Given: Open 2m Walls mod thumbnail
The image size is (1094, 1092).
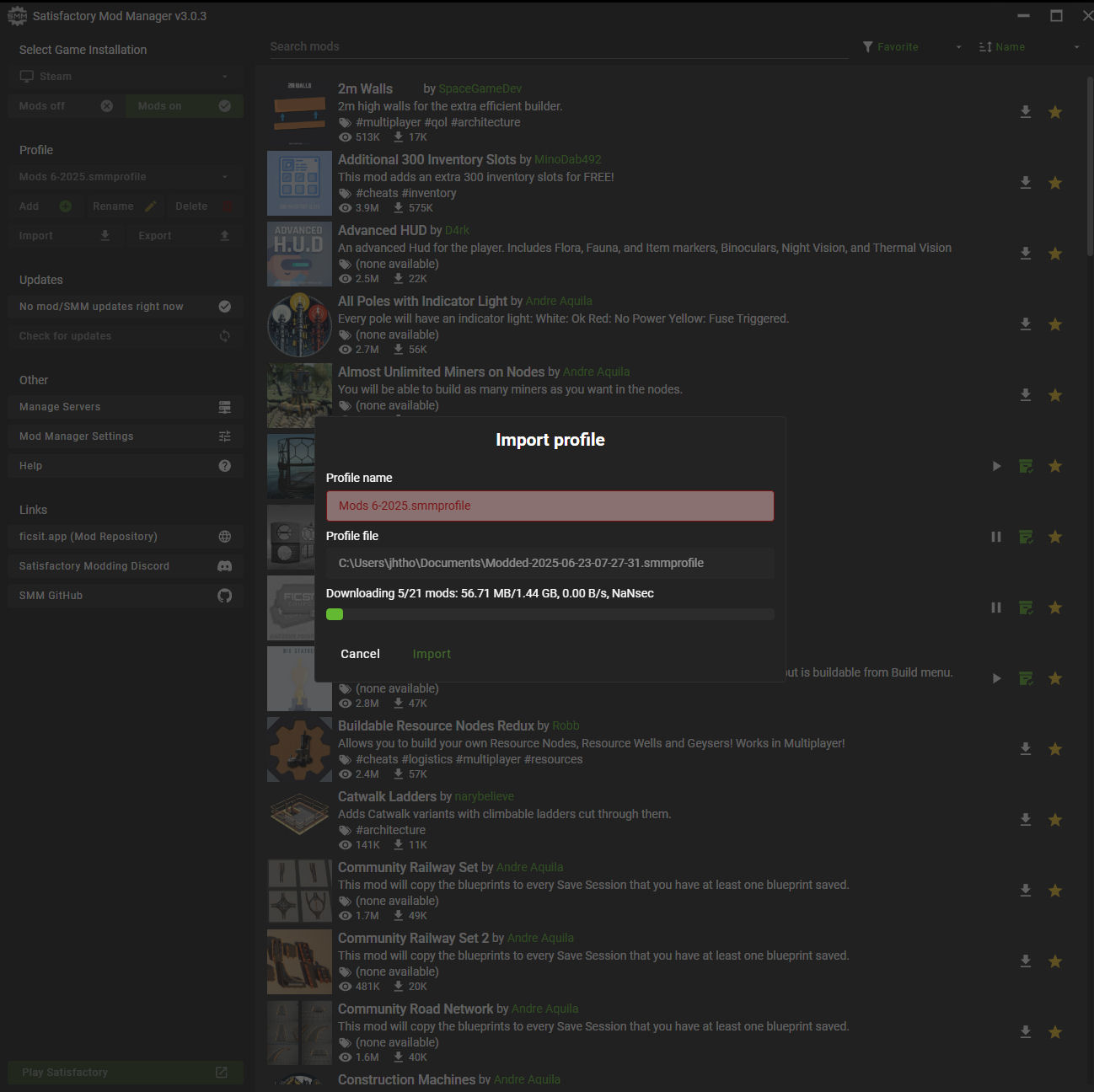Looking at the screenshot, I should point(299,112).
